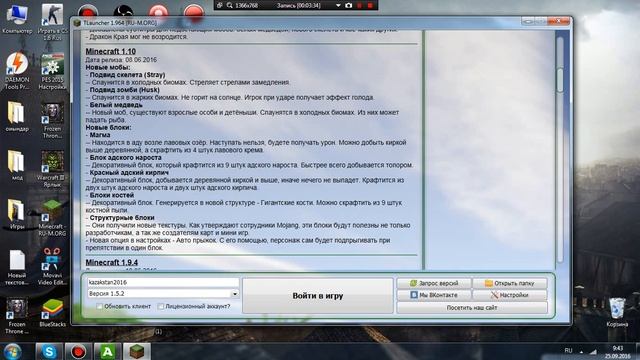Open the Компьютер desktop icon
The height and width of the screenshot is (360, 640).
[17, 19]
